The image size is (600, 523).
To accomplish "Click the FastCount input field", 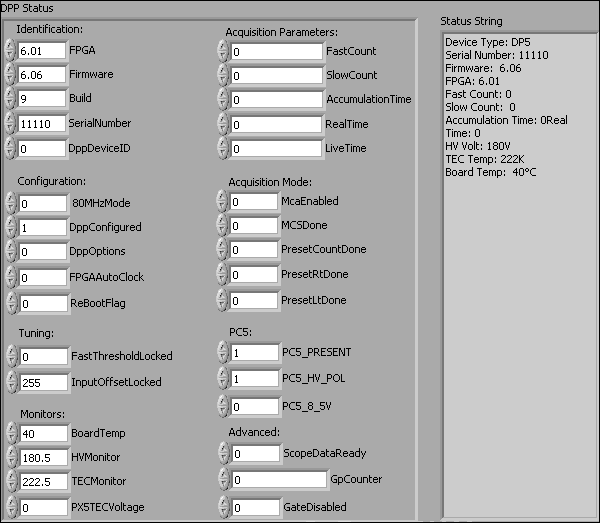I will [x=273, y=50].
